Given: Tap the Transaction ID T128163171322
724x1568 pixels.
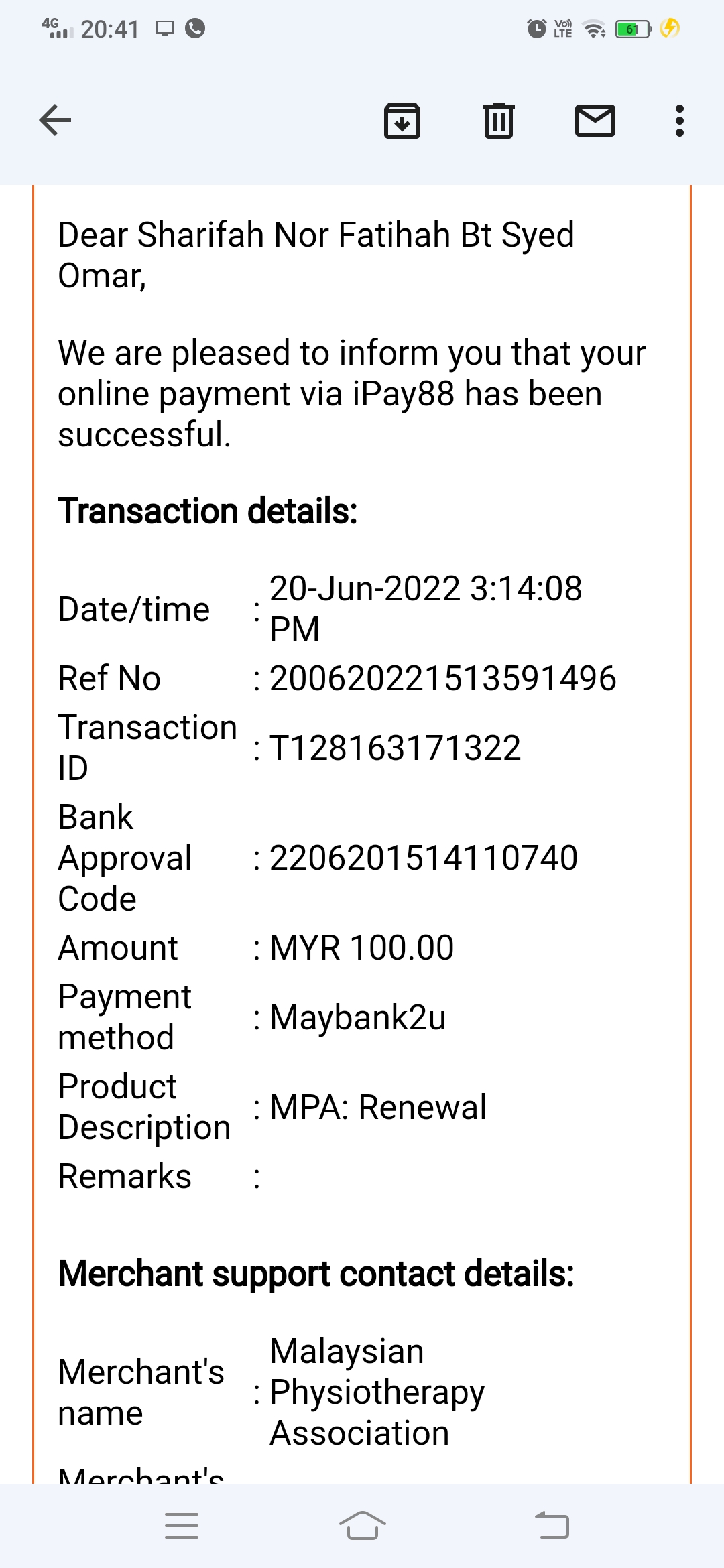Looking at the screenshot, I should click(396, 748).
